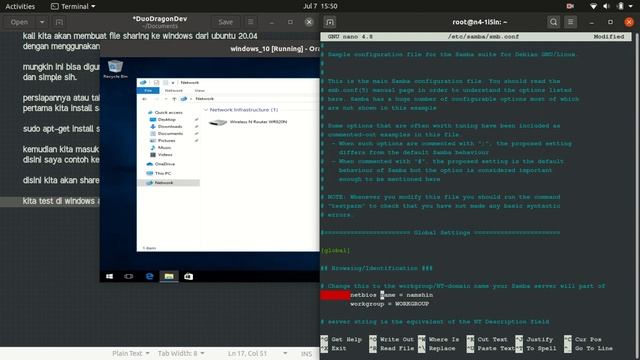Open the Plain Text language selector
This screenshot has width=640, height=360.
click(x=131, y=353)
